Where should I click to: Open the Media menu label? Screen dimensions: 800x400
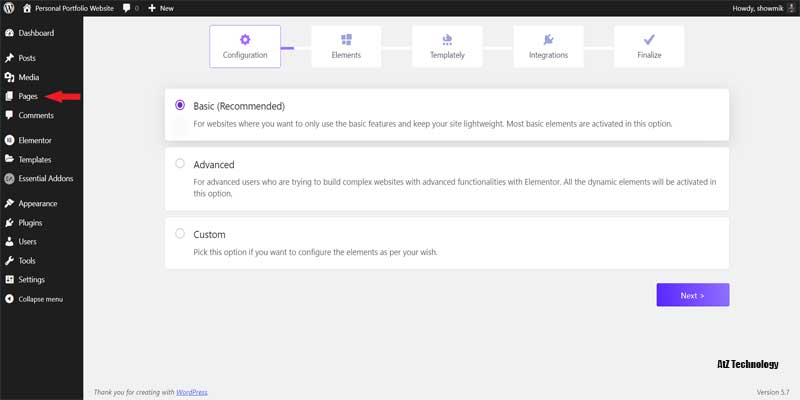point(29,78)
